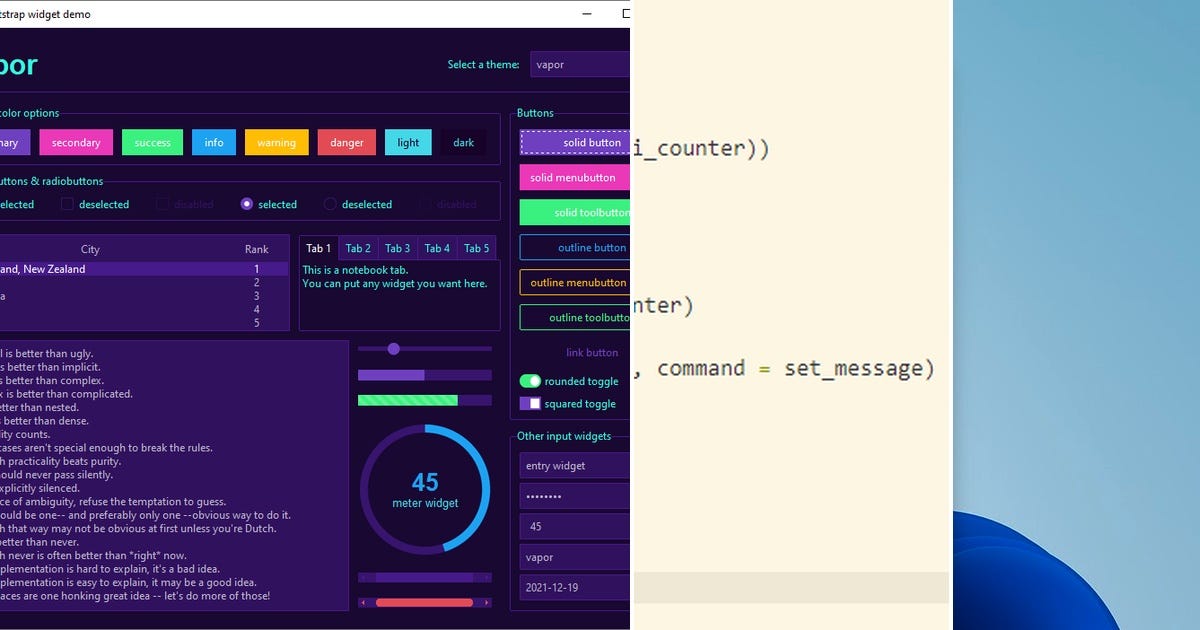Check the 'deselected' checkbox

coord(68,204)
